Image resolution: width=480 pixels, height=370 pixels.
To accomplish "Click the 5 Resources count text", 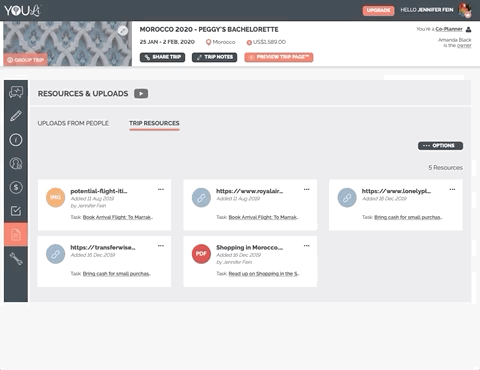I will point(446,168).
